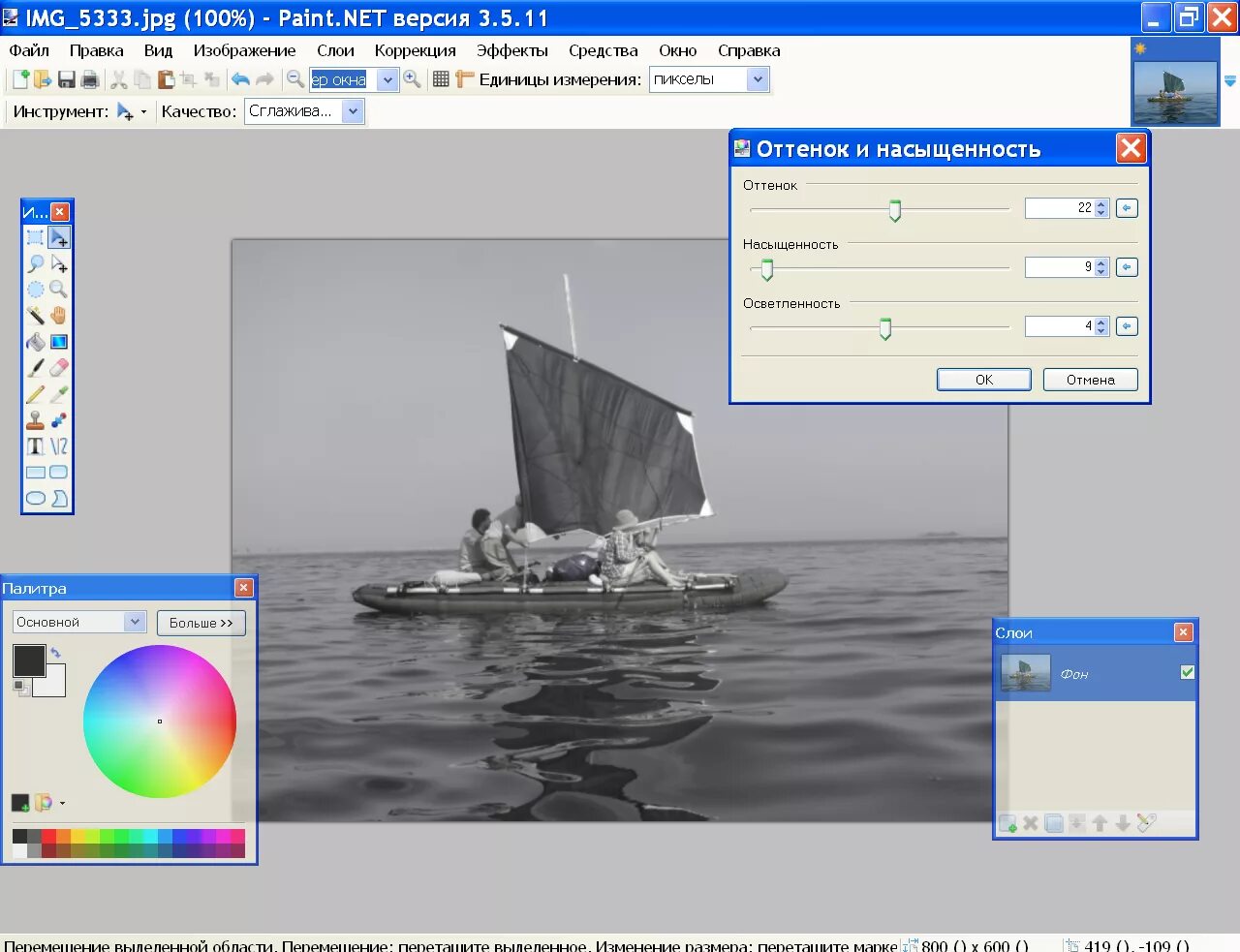Viewport: 1240px width, 952px height.
Task: Open the Основной color selector dropdown
Action: click(x=135, y=622)
